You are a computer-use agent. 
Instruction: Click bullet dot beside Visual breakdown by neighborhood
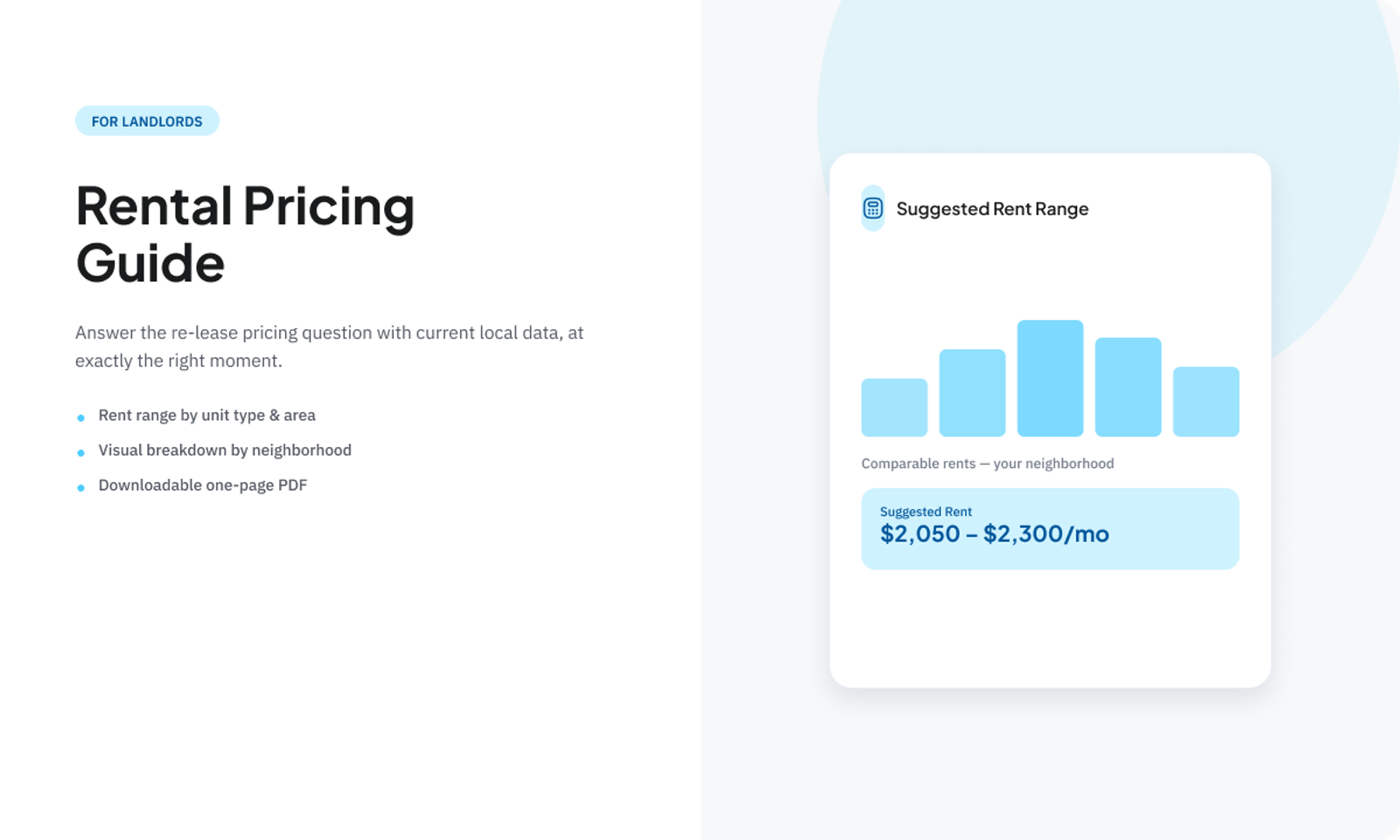coord(80,452)
